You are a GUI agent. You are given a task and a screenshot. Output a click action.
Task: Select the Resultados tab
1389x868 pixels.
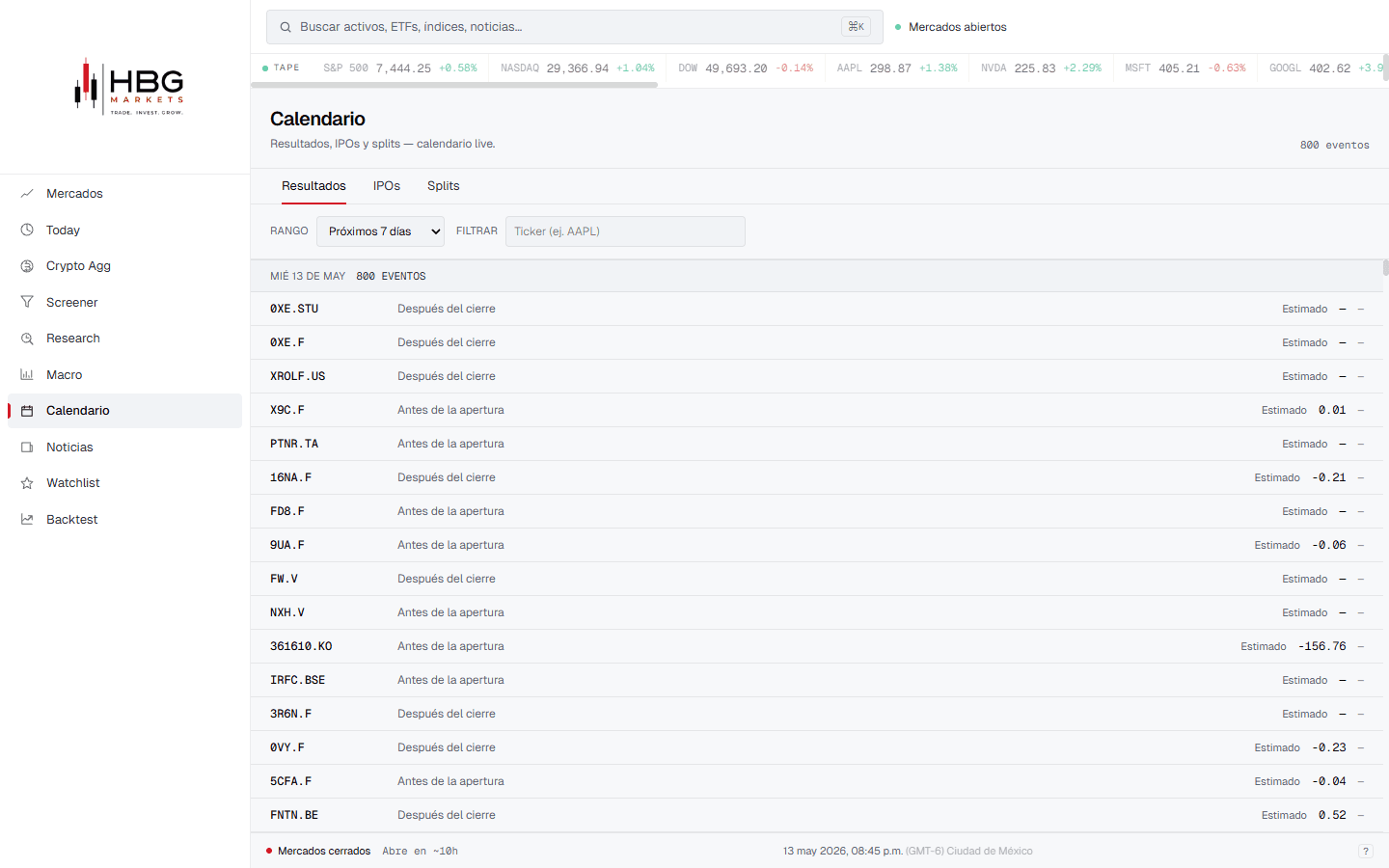pyautogui.click(x=313, y=186)
